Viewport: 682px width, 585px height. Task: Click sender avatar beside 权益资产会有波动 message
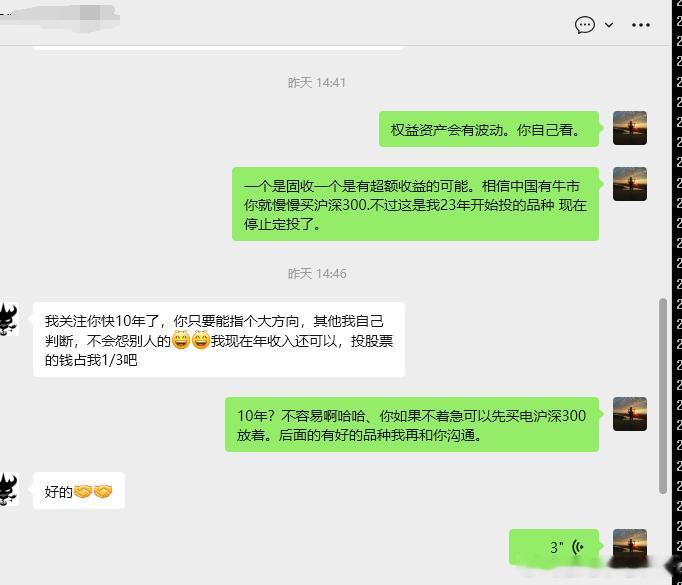pyautogui.click(x=629, y=128)
